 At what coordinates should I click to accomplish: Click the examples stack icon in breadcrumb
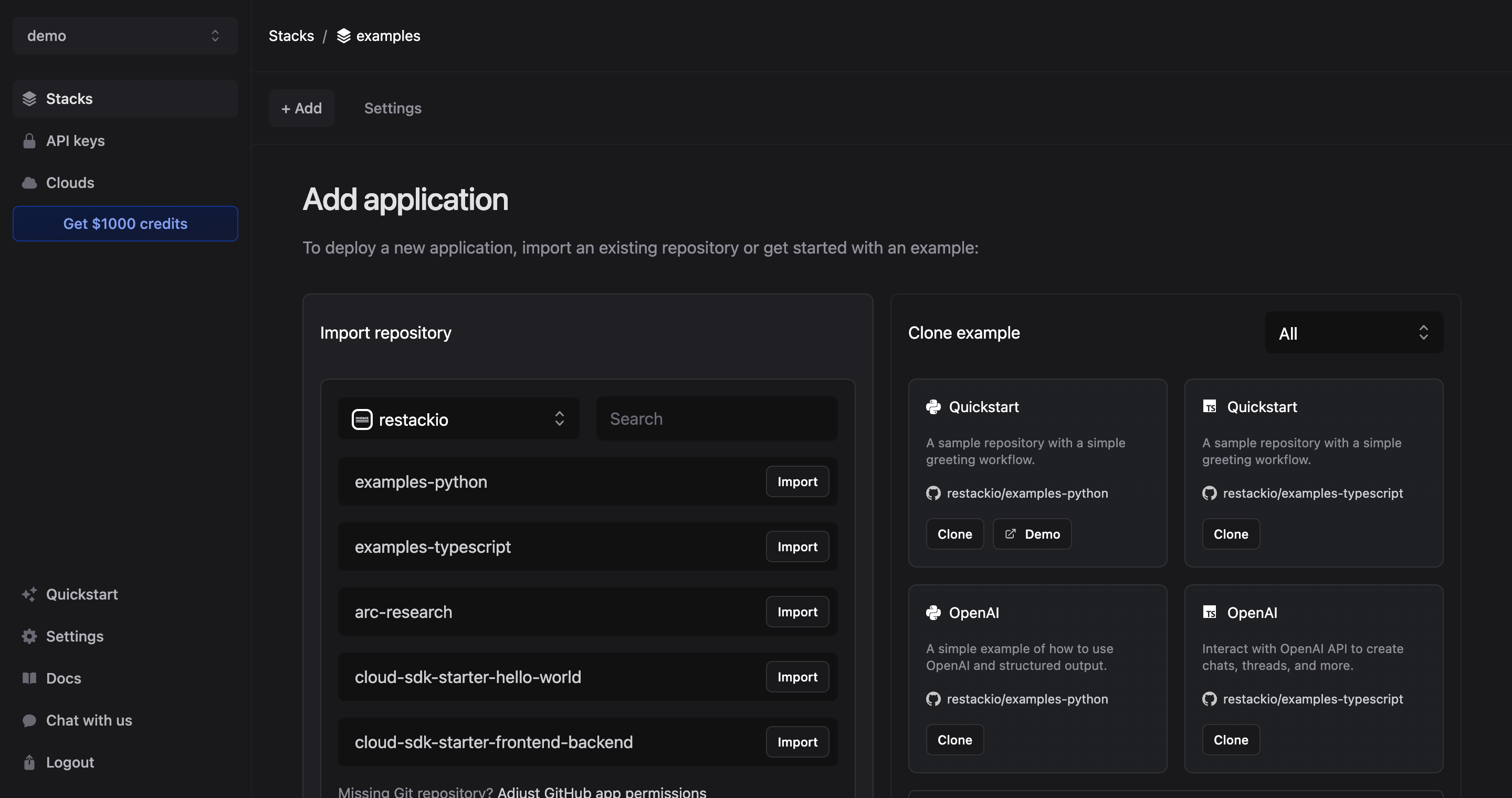[344, 36]
